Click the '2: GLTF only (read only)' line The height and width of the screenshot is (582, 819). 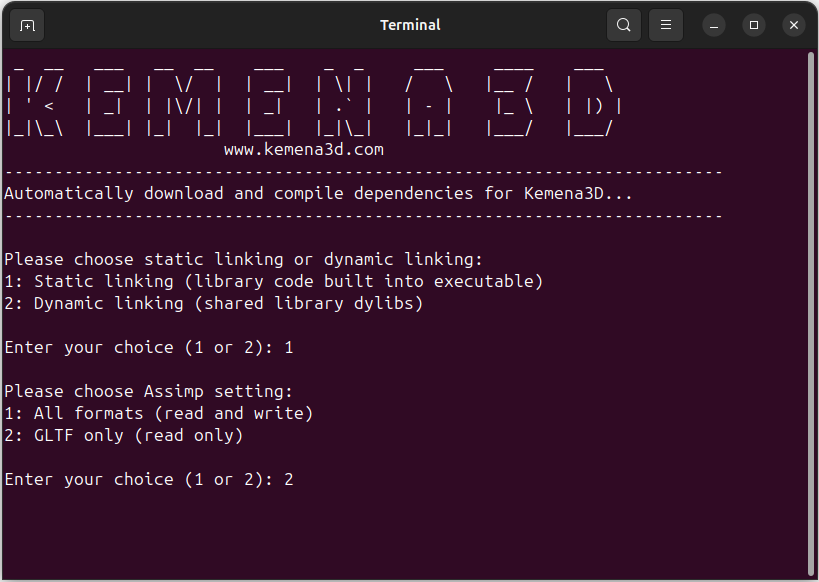coord(124,435)
